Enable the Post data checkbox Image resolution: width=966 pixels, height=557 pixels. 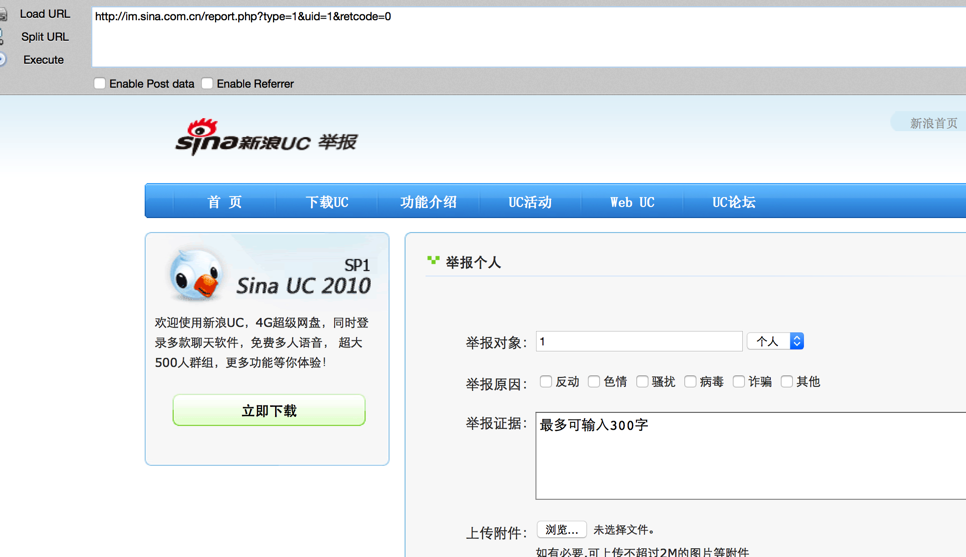click(x=100, y=83)
